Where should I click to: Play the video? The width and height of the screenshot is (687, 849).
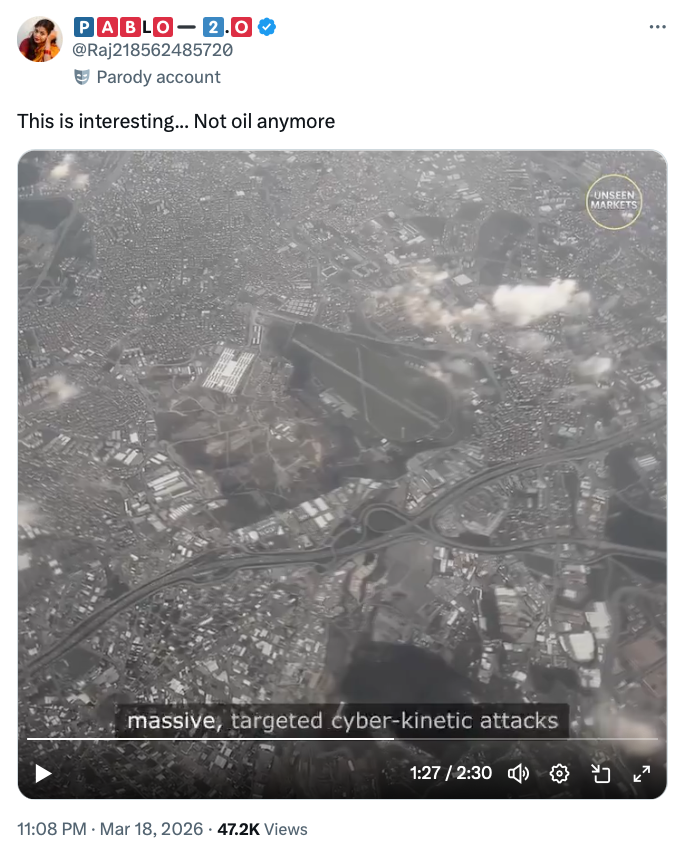pos(43,773)
